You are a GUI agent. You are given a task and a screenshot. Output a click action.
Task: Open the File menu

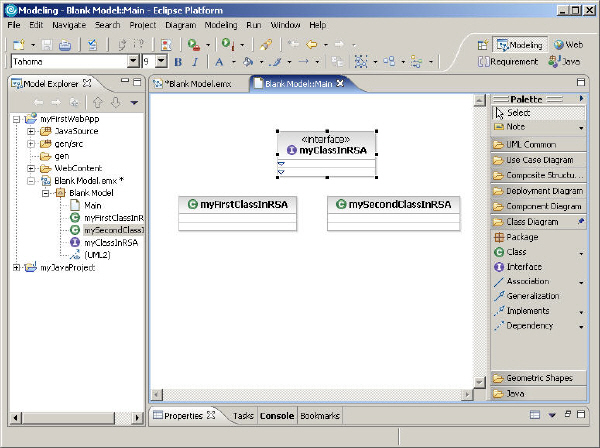tap(14, 25)
